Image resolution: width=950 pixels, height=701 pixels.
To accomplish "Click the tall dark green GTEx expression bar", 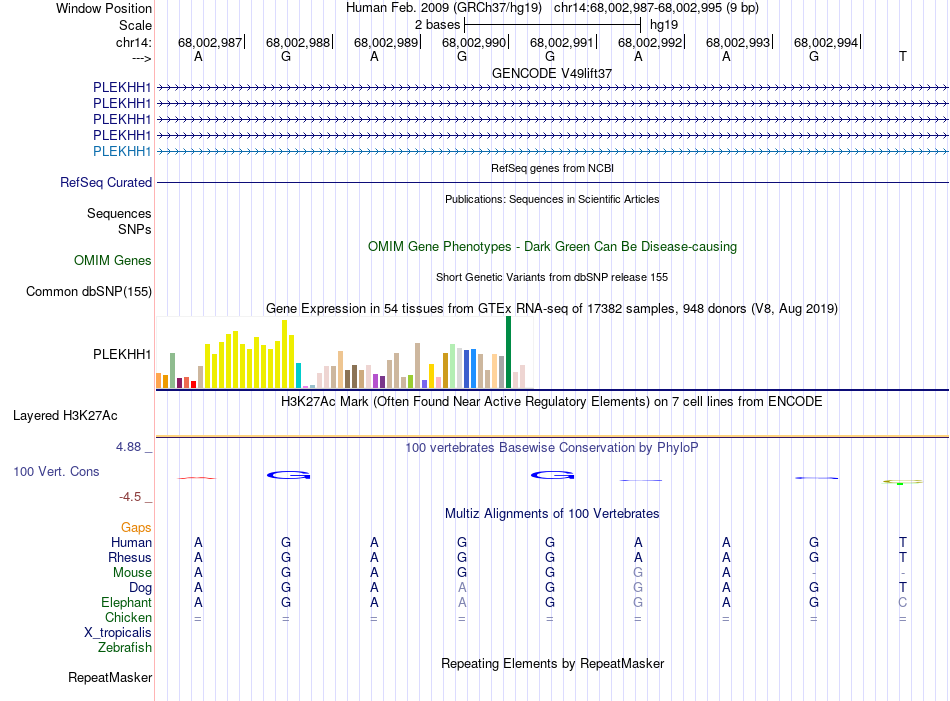I will tap(508, 352).
